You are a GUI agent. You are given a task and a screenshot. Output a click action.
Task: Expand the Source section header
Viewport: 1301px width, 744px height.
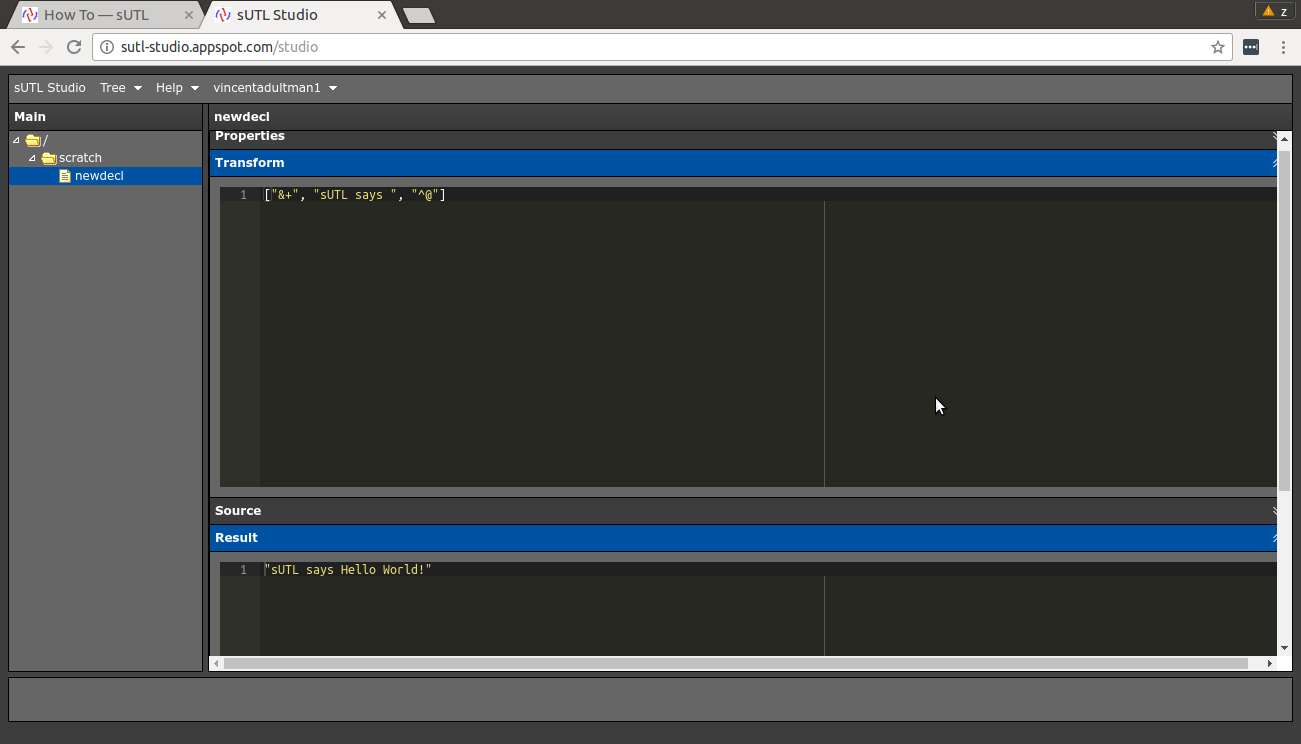pos(745,511)
